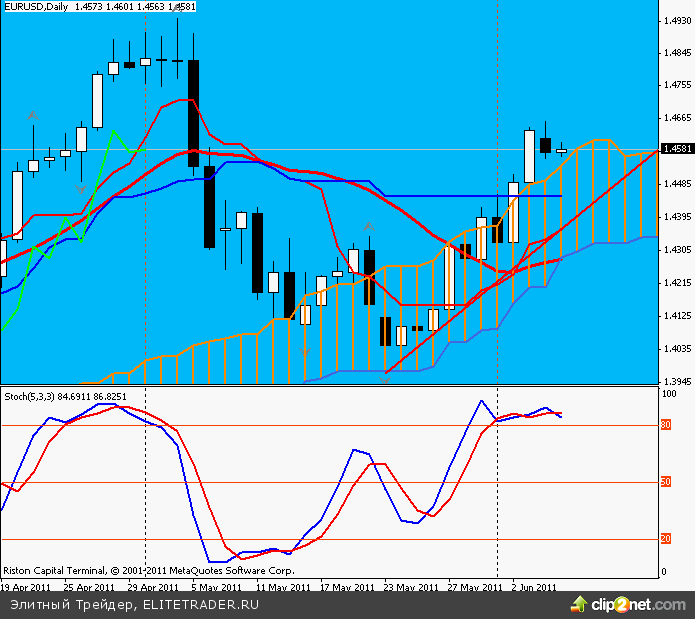Select the 5 May 2011 date label

coord(216,587)
